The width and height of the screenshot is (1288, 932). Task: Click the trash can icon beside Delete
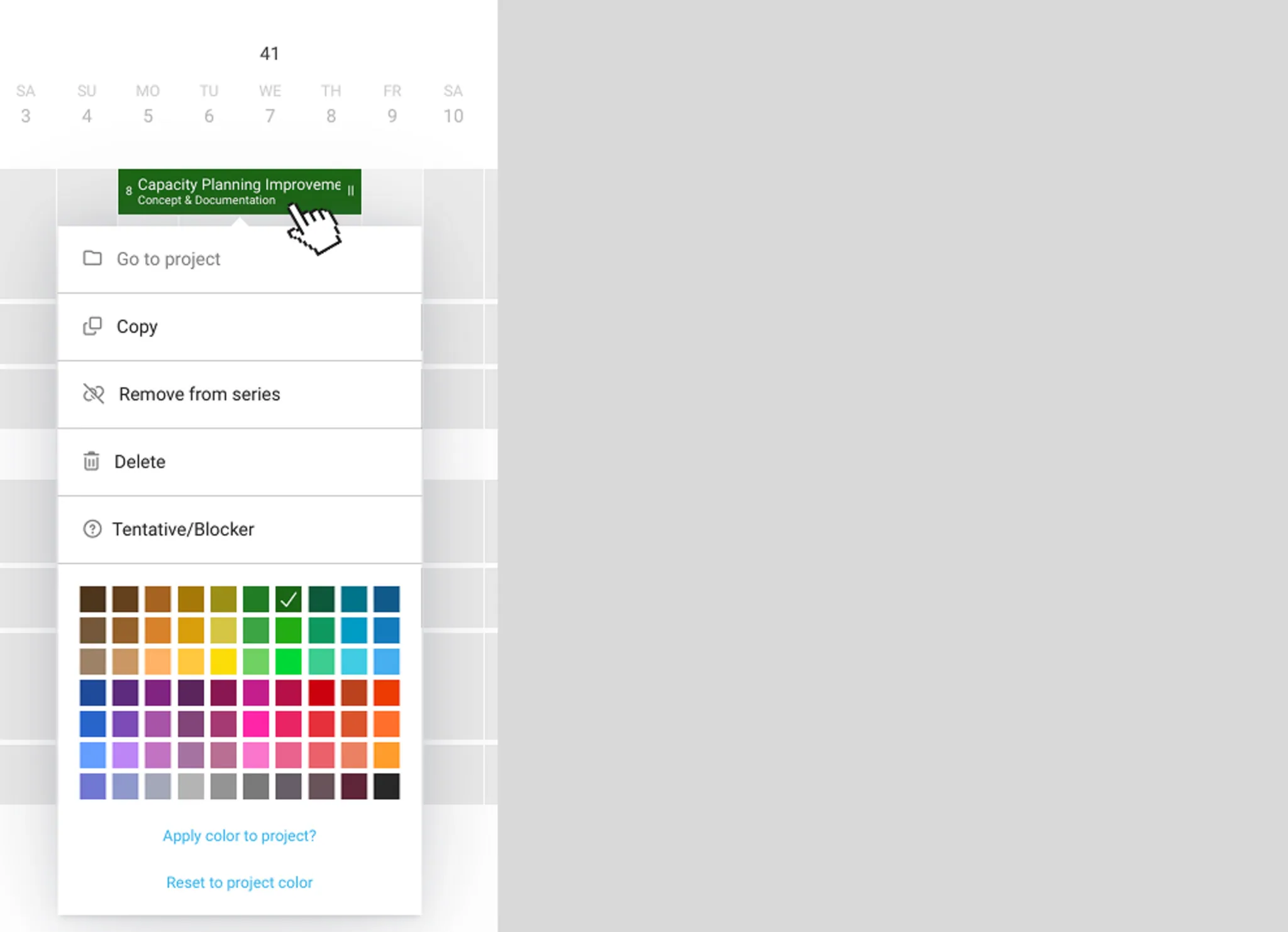point(91,461)
